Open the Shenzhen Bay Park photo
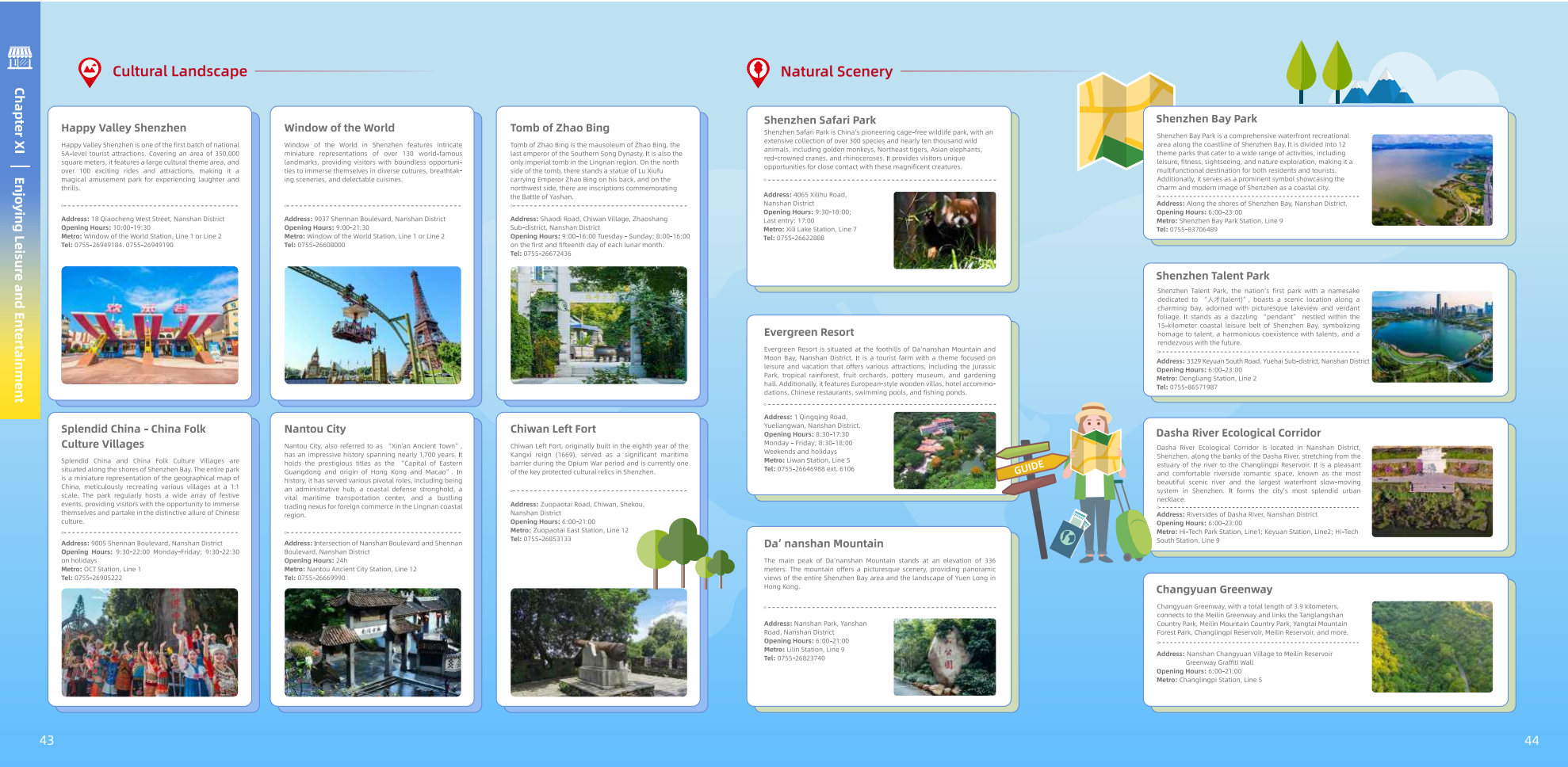 point(1432,180)
